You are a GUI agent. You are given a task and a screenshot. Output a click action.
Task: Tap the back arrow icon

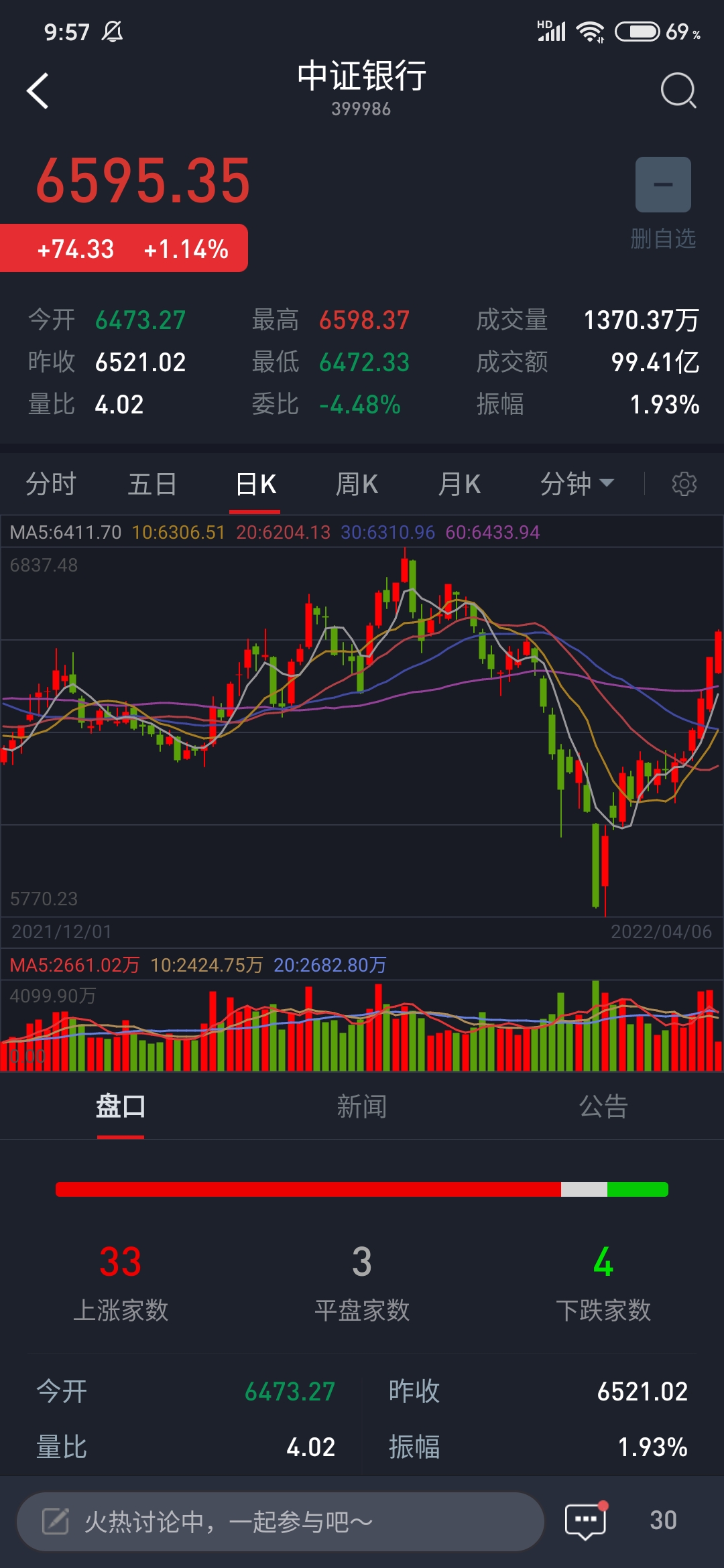click(38, 90)
